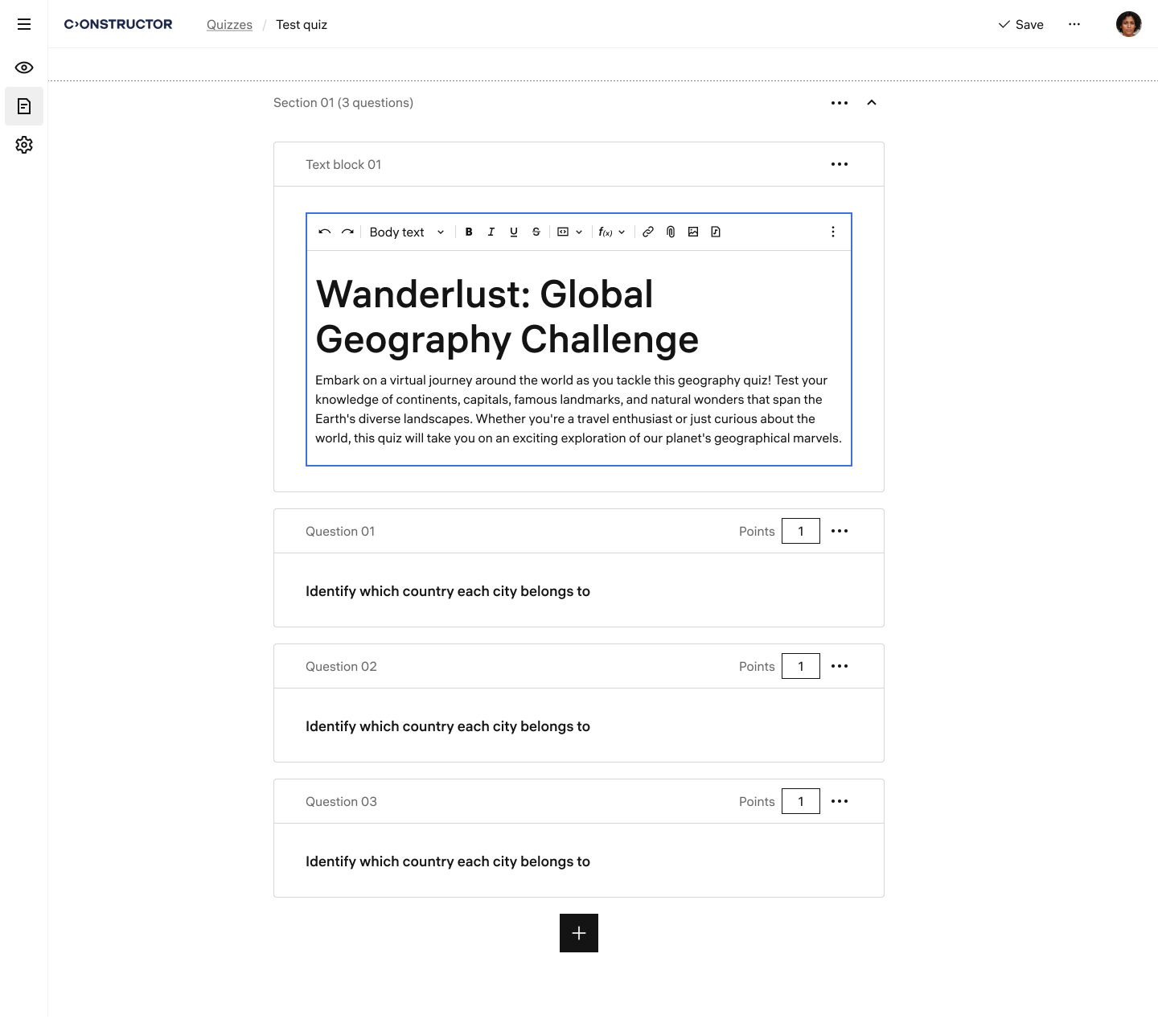Click the undo arrow in editor toolbar

click(325, 232)
